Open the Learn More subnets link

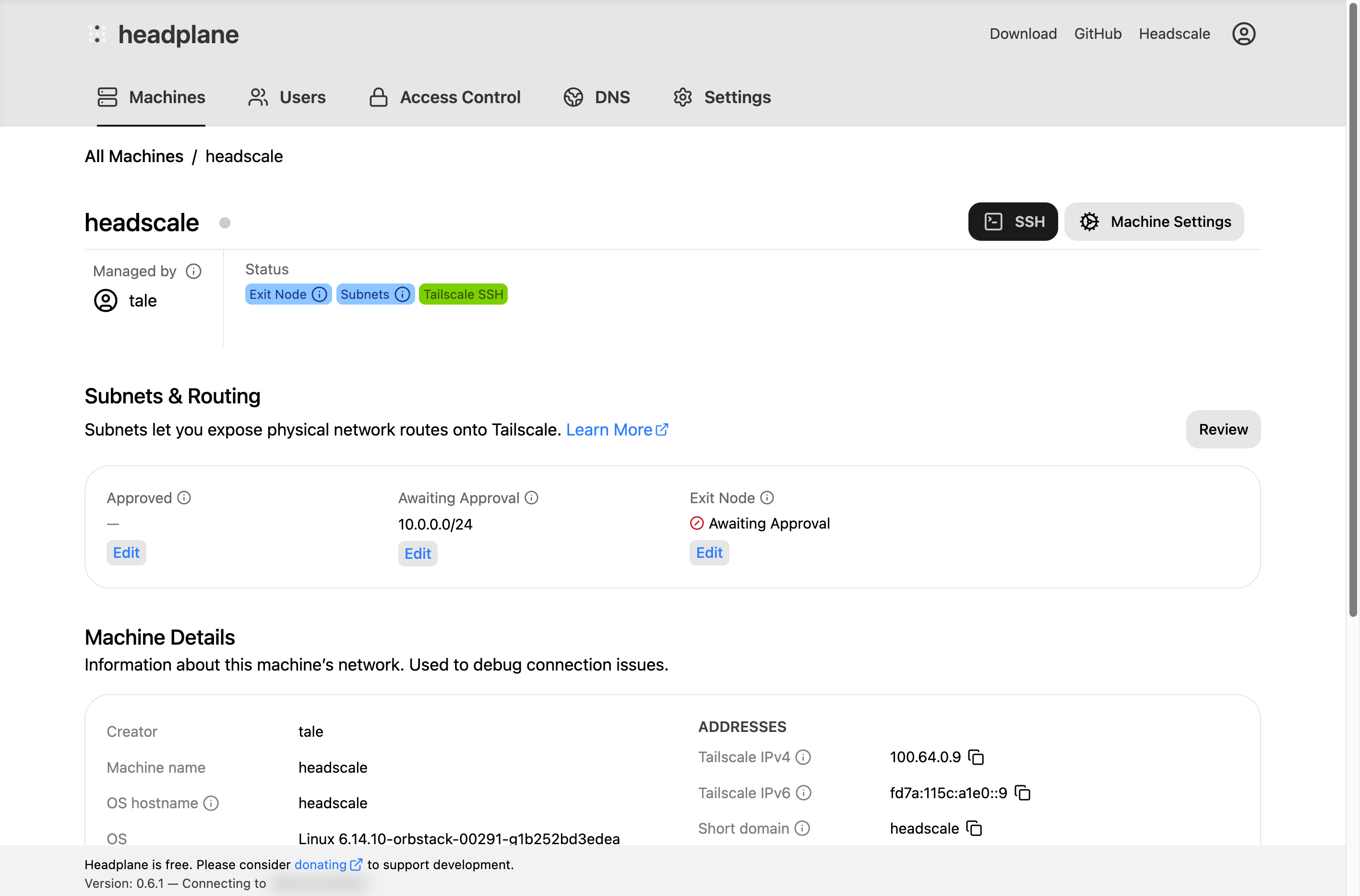point(616,430)
